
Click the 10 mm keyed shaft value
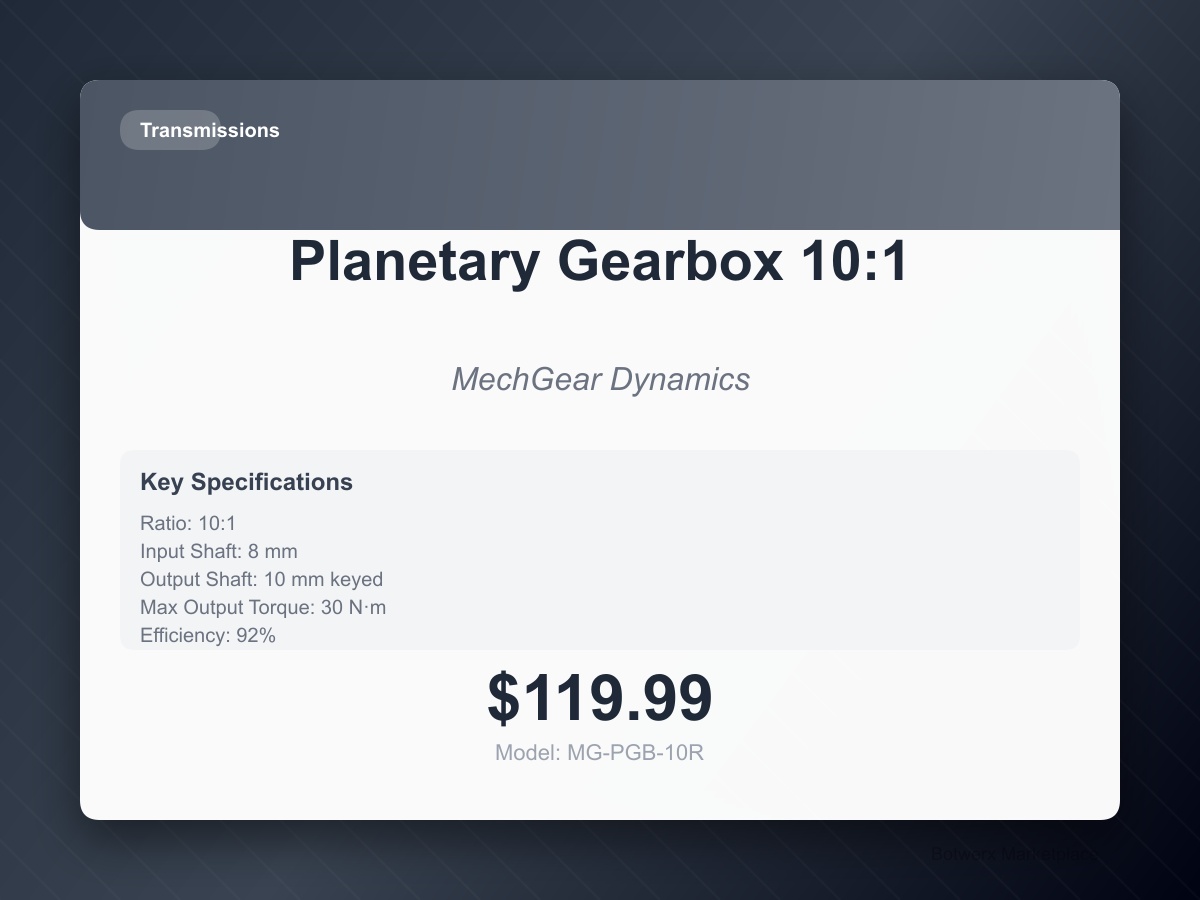click(323, 579)
